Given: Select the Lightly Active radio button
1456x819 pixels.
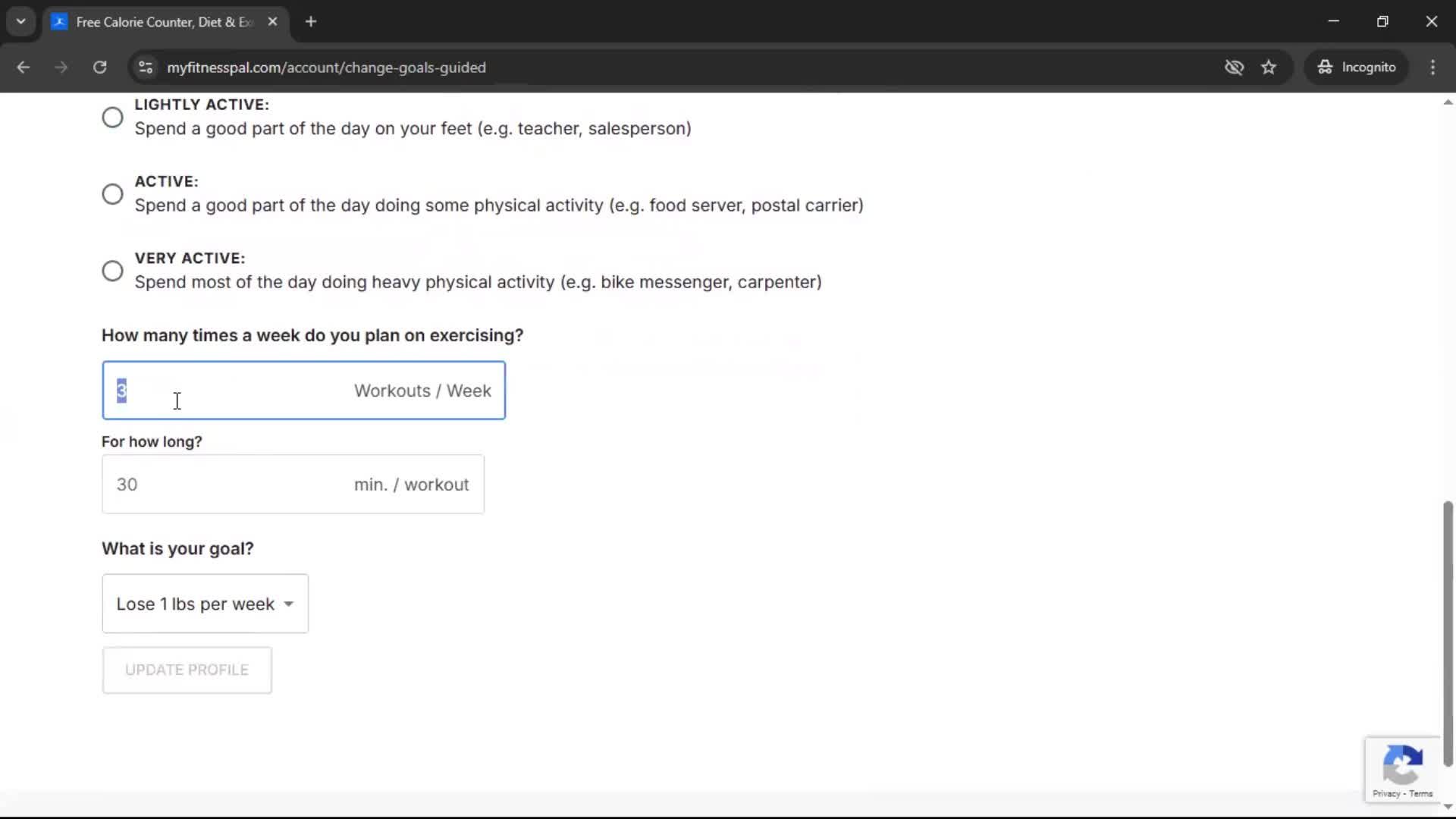Looking at the screenshot, I should pyautogui.click(x=112, y=118).
